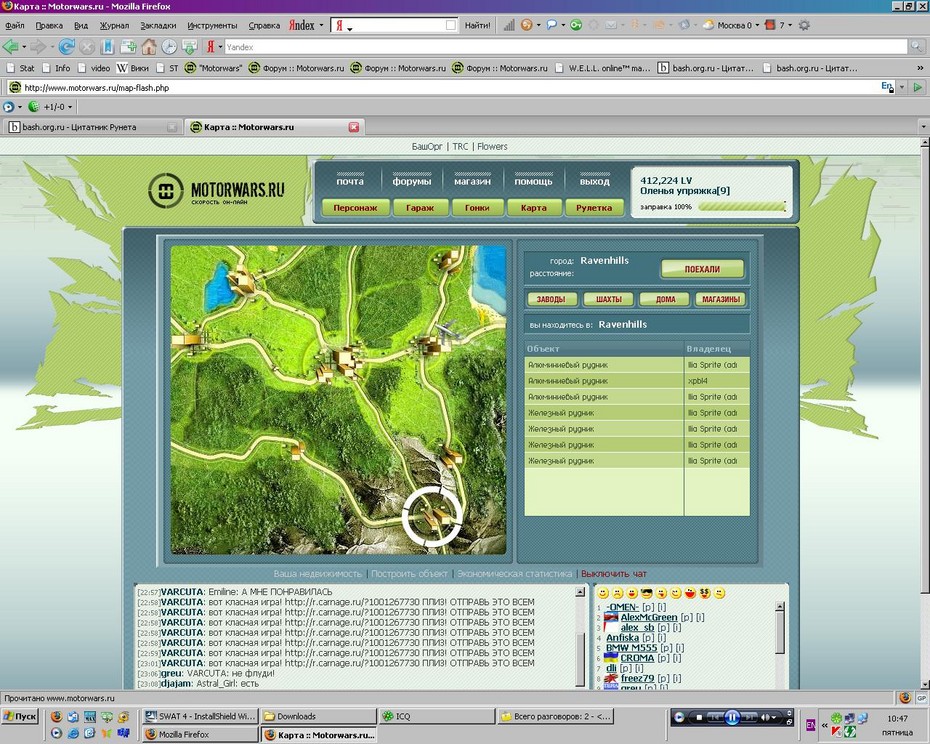The width and height of the screenshot is (930, 744).
Task: Open the address bar history dropdown
Action: (x=902, y=87)
